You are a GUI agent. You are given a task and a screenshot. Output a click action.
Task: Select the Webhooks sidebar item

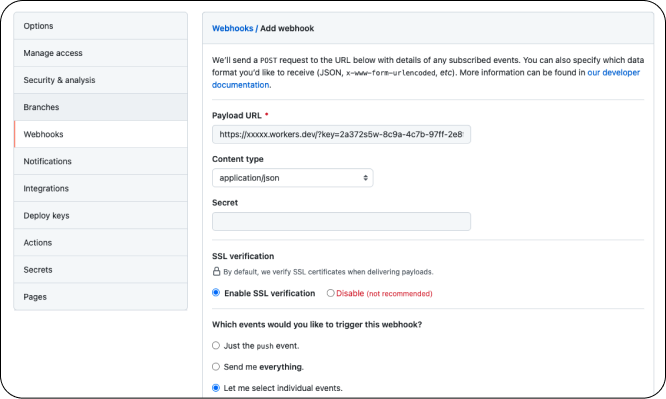[x=100, y=134]
